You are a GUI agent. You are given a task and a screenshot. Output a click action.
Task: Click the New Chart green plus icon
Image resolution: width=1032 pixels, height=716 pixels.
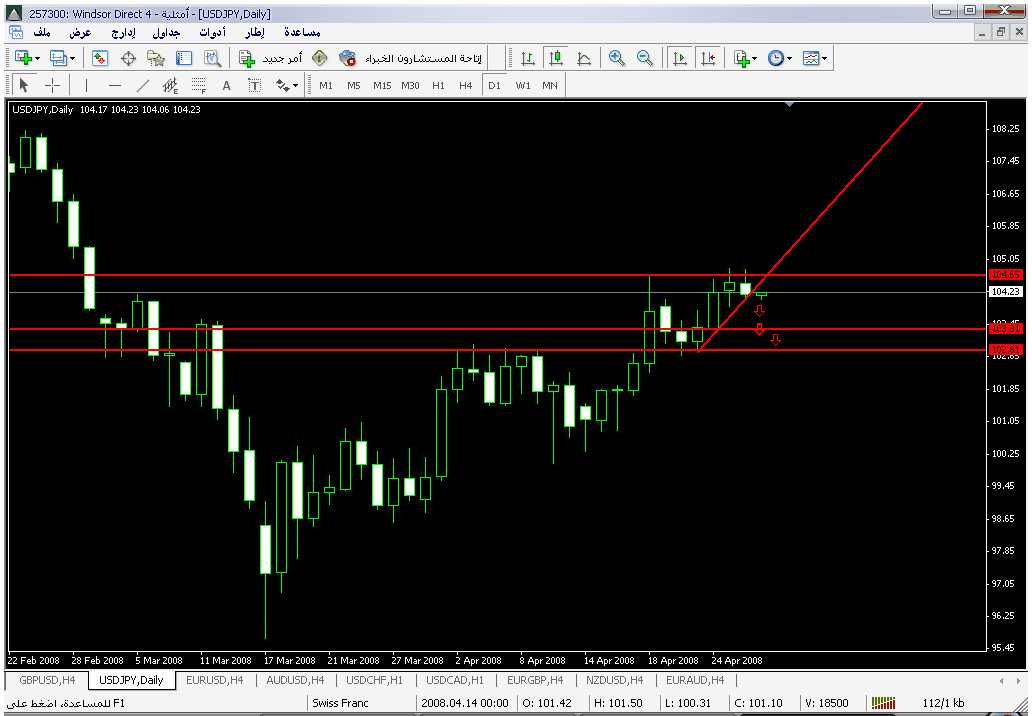pos(23,59)
